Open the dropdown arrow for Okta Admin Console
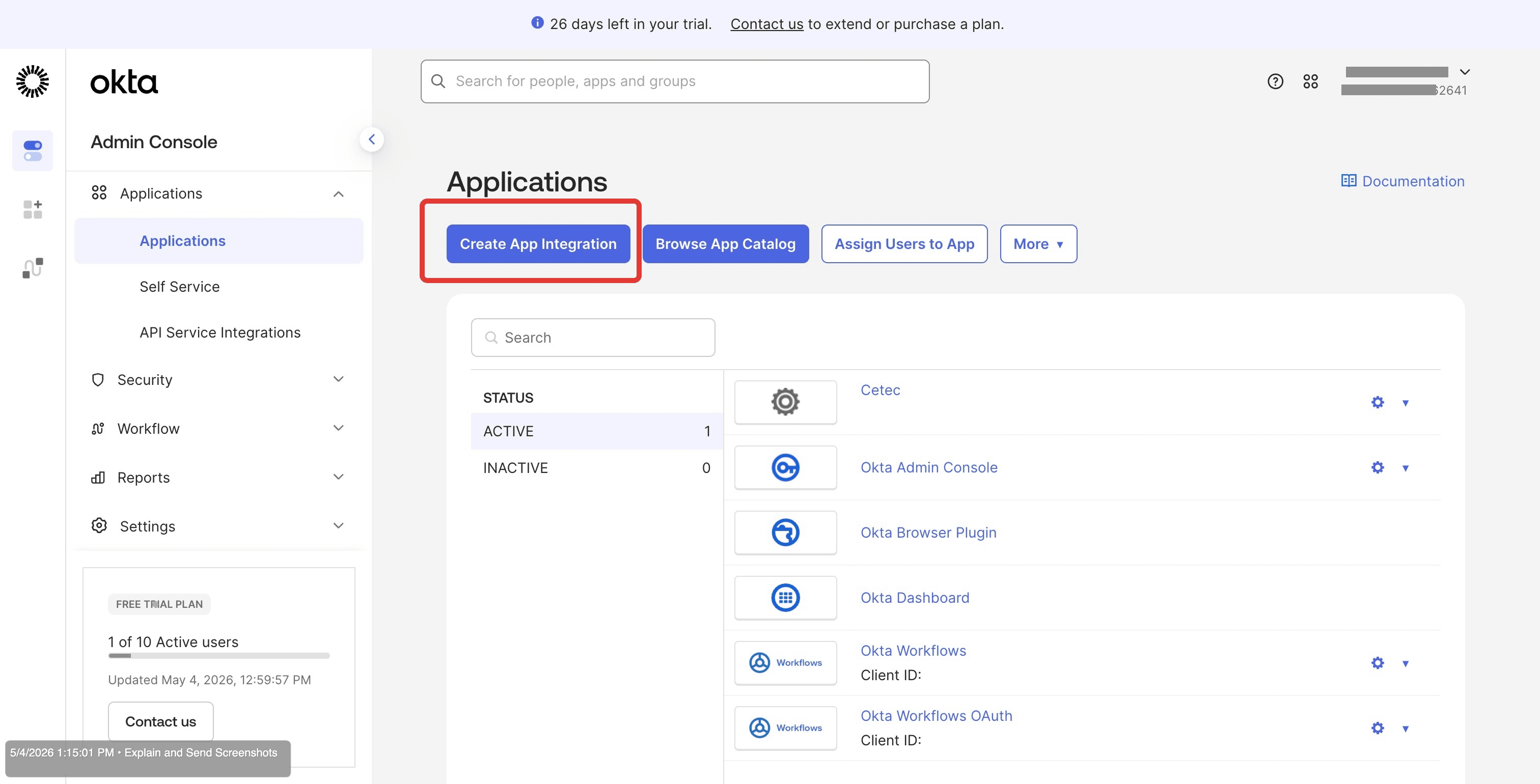Screen dimensions: 1540x784 (1406, 468)
